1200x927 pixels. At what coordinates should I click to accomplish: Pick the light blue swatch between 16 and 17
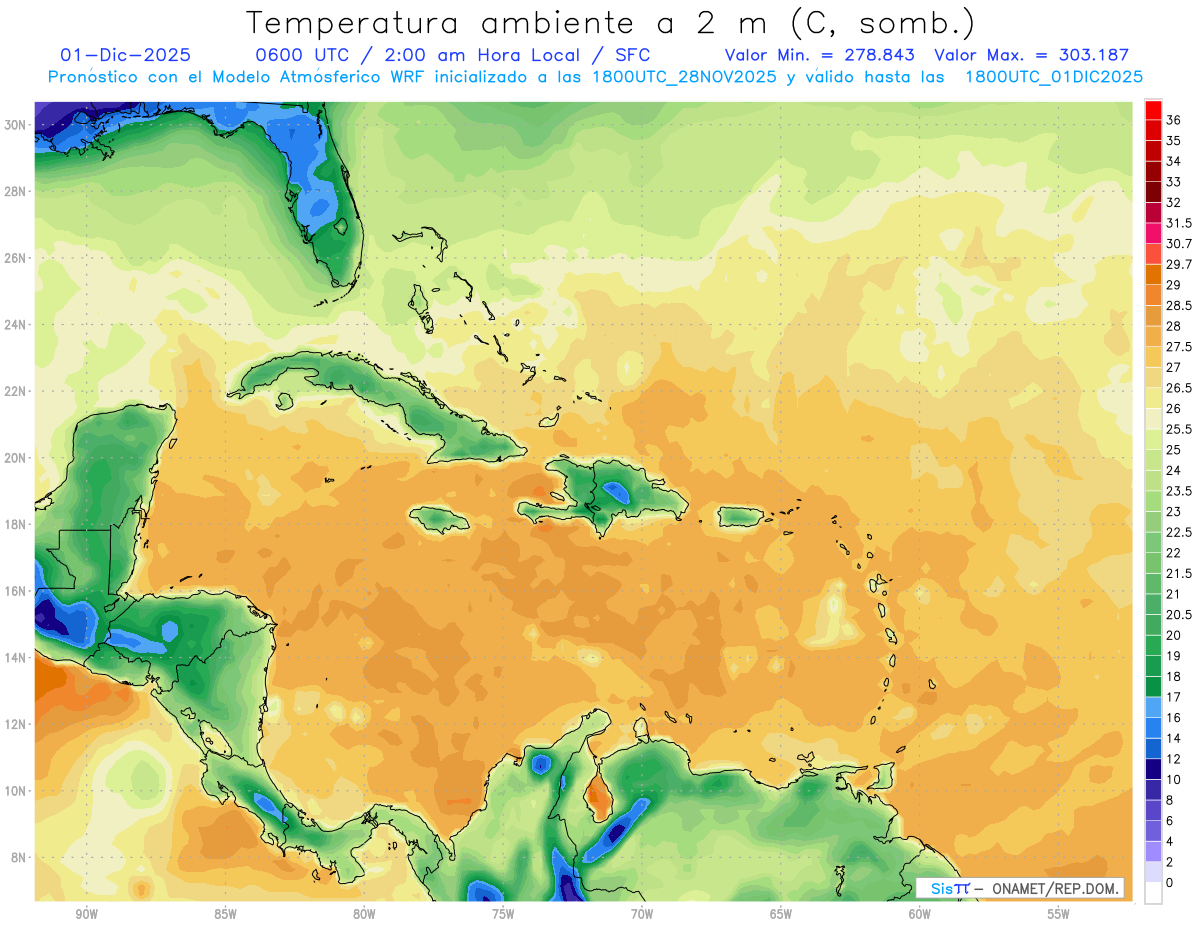pyautogui.click(x=1153, y=707)
